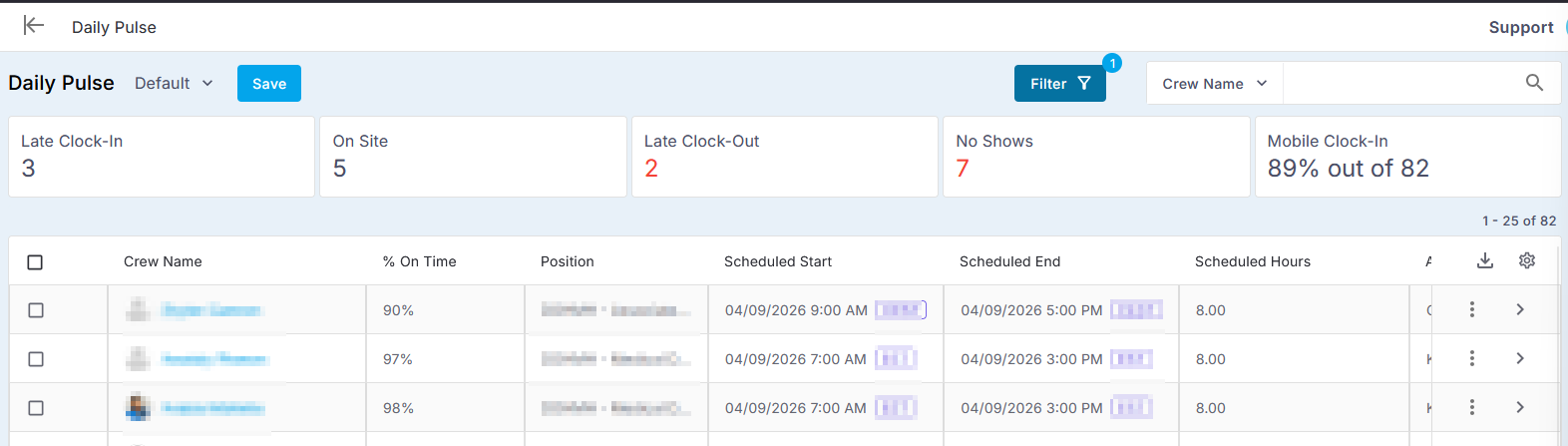Image resolution: width=1568 pixels, height=446 pixels.
Task: Download table data via export icon
Action: 1485,260
